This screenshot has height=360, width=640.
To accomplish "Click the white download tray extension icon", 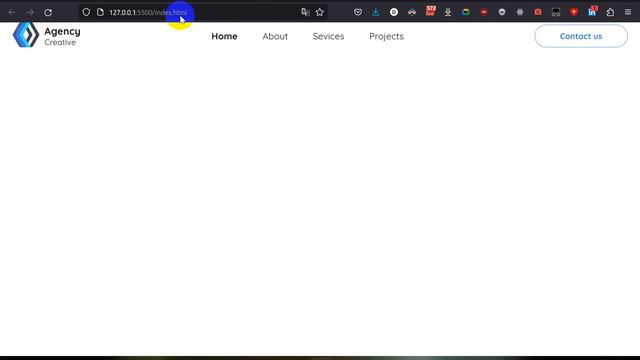I will 448,12.
